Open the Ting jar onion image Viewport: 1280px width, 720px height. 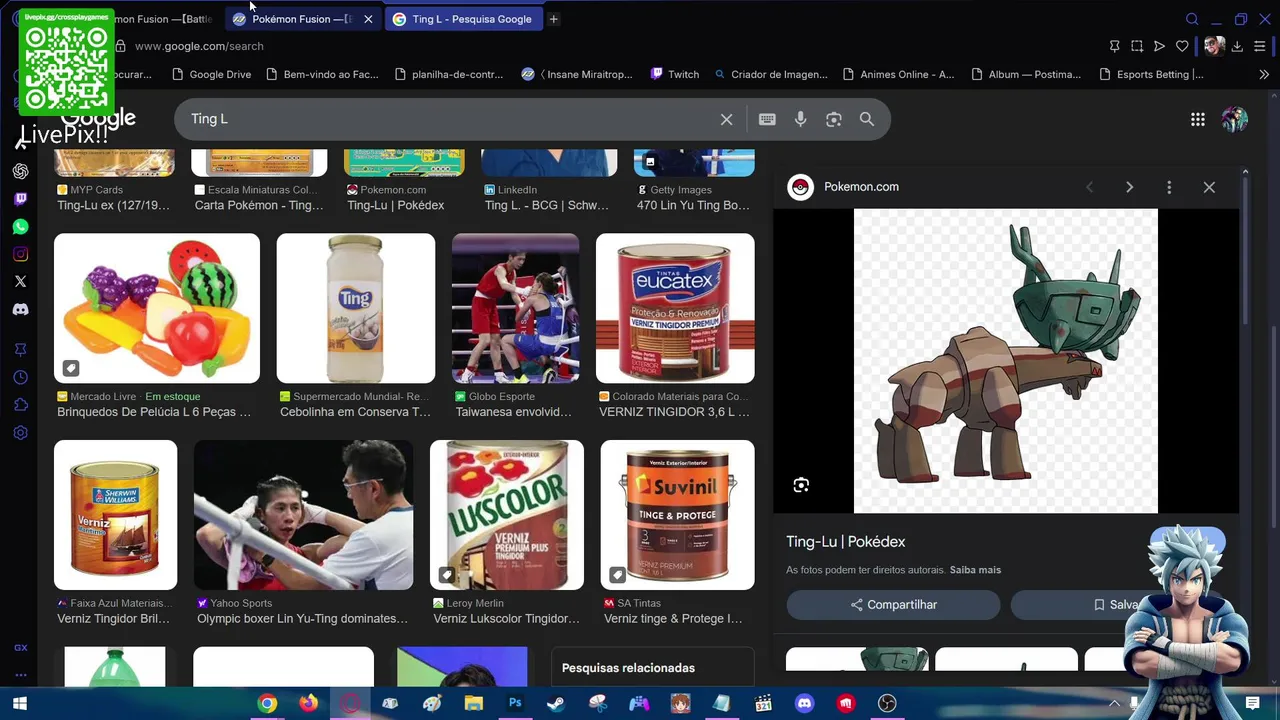coord(355,308)
